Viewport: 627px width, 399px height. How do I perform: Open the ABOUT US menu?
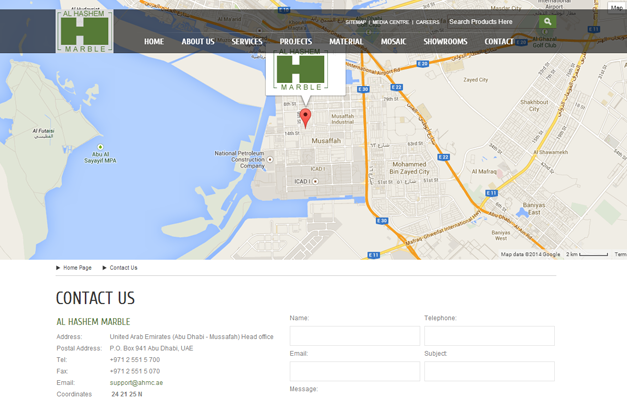pos(198,42)
